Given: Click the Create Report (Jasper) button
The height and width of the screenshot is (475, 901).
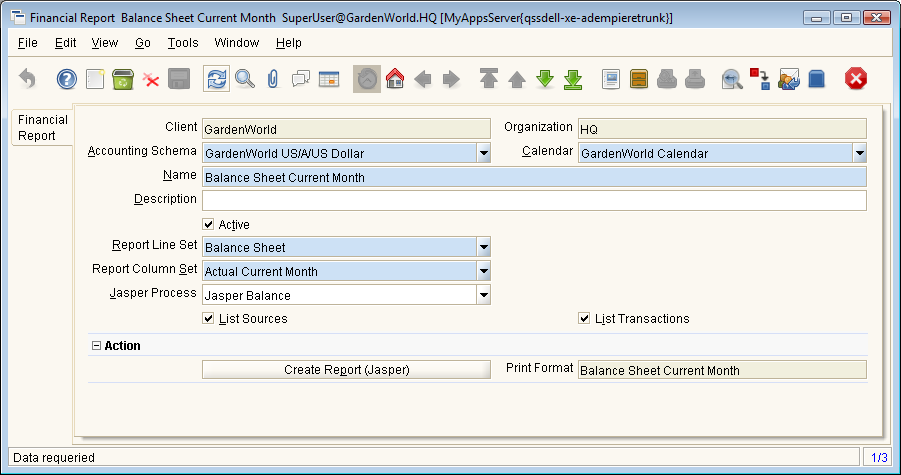Looking at the screenshot, I should 346,369.
